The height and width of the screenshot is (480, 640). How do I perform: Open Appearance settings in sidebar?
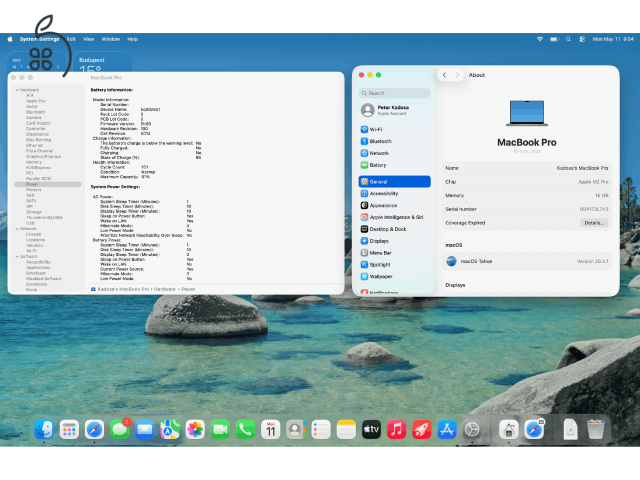click(x=394, y=205)
